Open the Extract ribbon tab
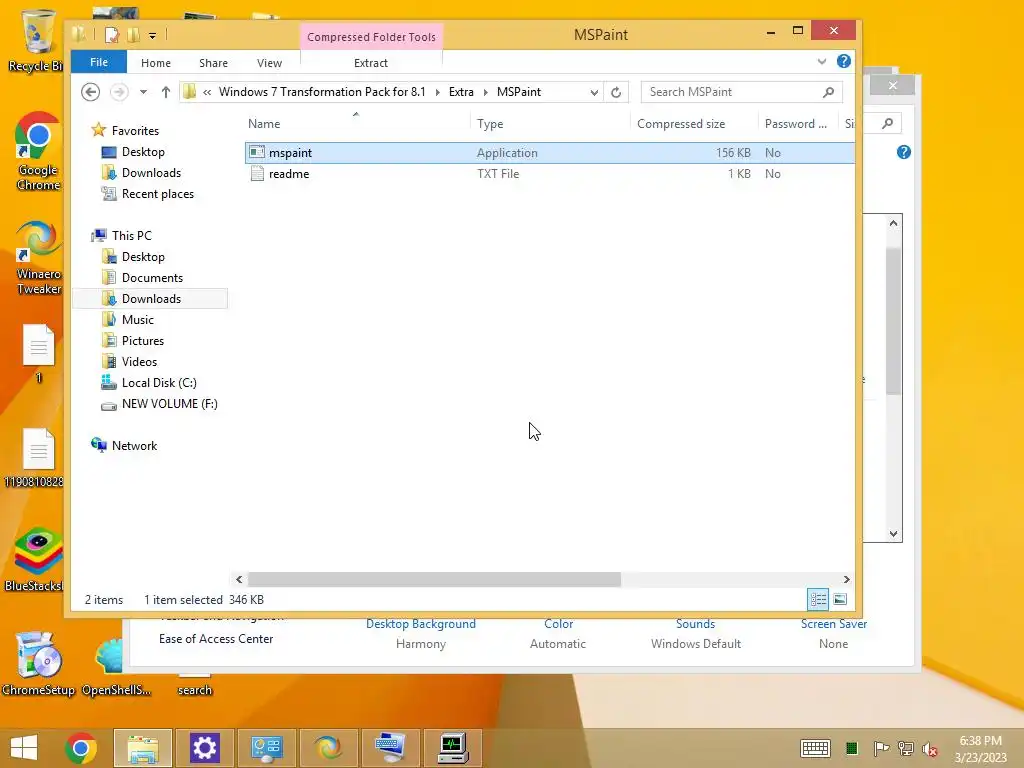 [x=371, y=63]
